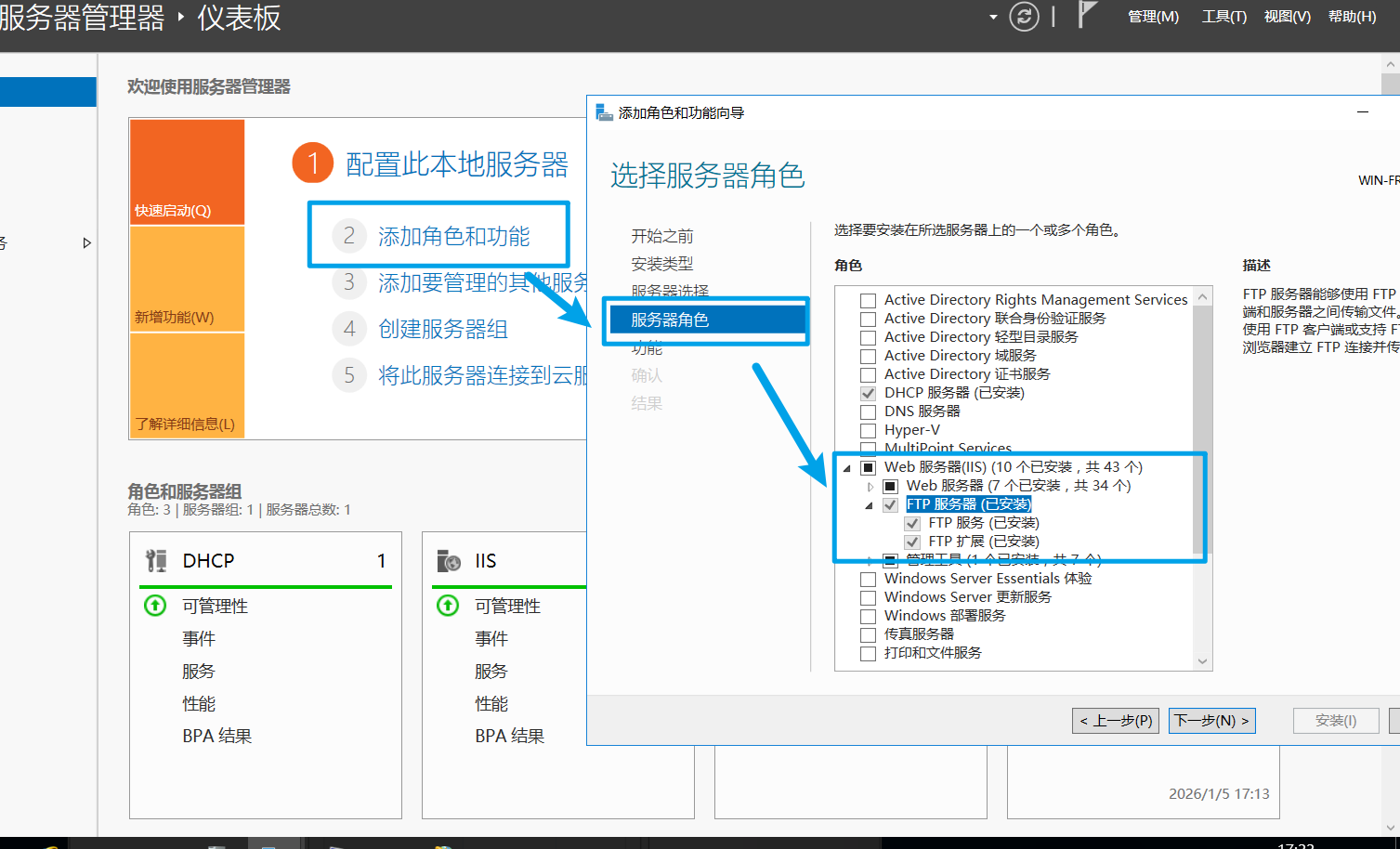Screen dimensions: 1400x849
Task: Click the green 可管理性 status icon under DHCP
Action: 155,606
